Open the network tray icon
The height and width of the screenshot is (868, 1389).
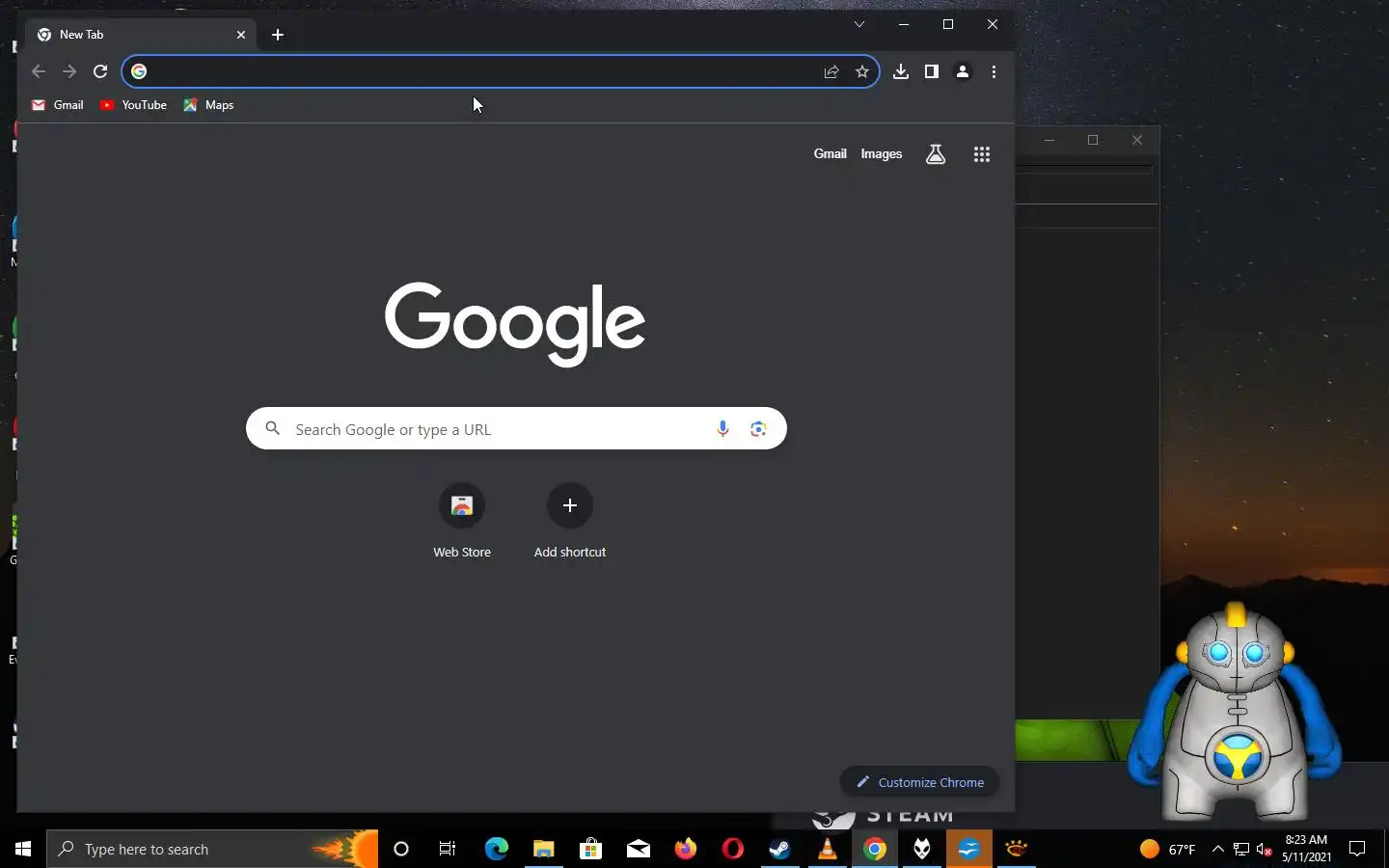(x=1241, y=849)
